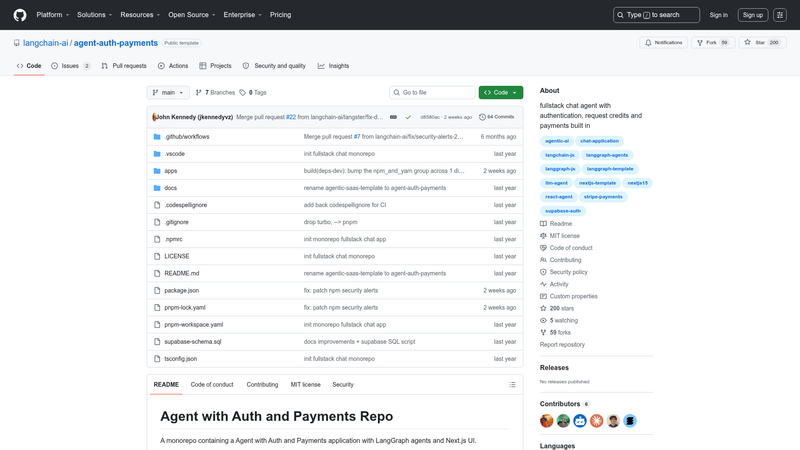
Task: Open Security policy sidebar link
Action: (x=564, y=272)
